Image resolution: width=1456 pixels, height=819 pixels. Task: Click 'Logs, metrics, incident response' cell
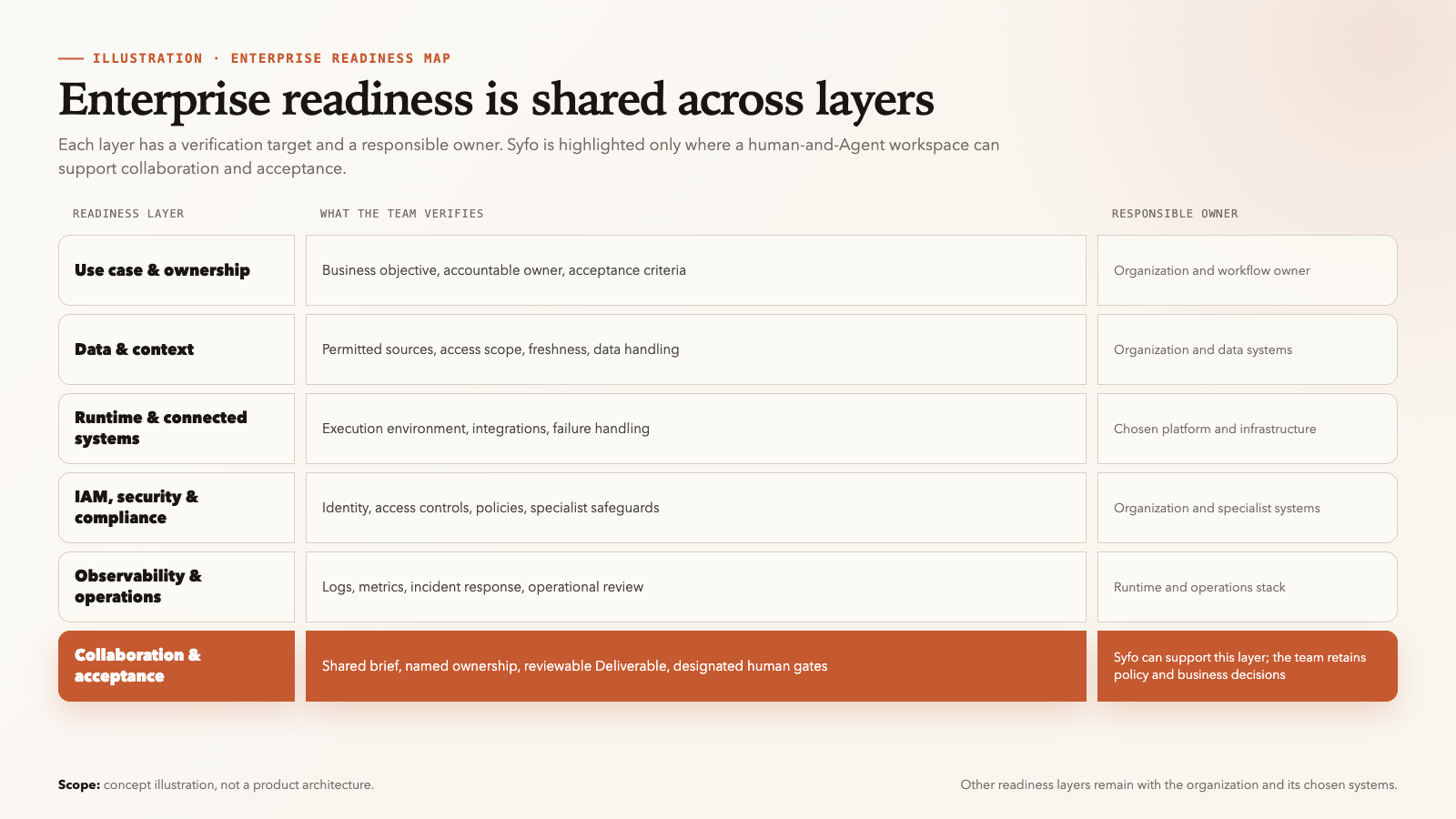pyautogui.click(x=696, y=587)
